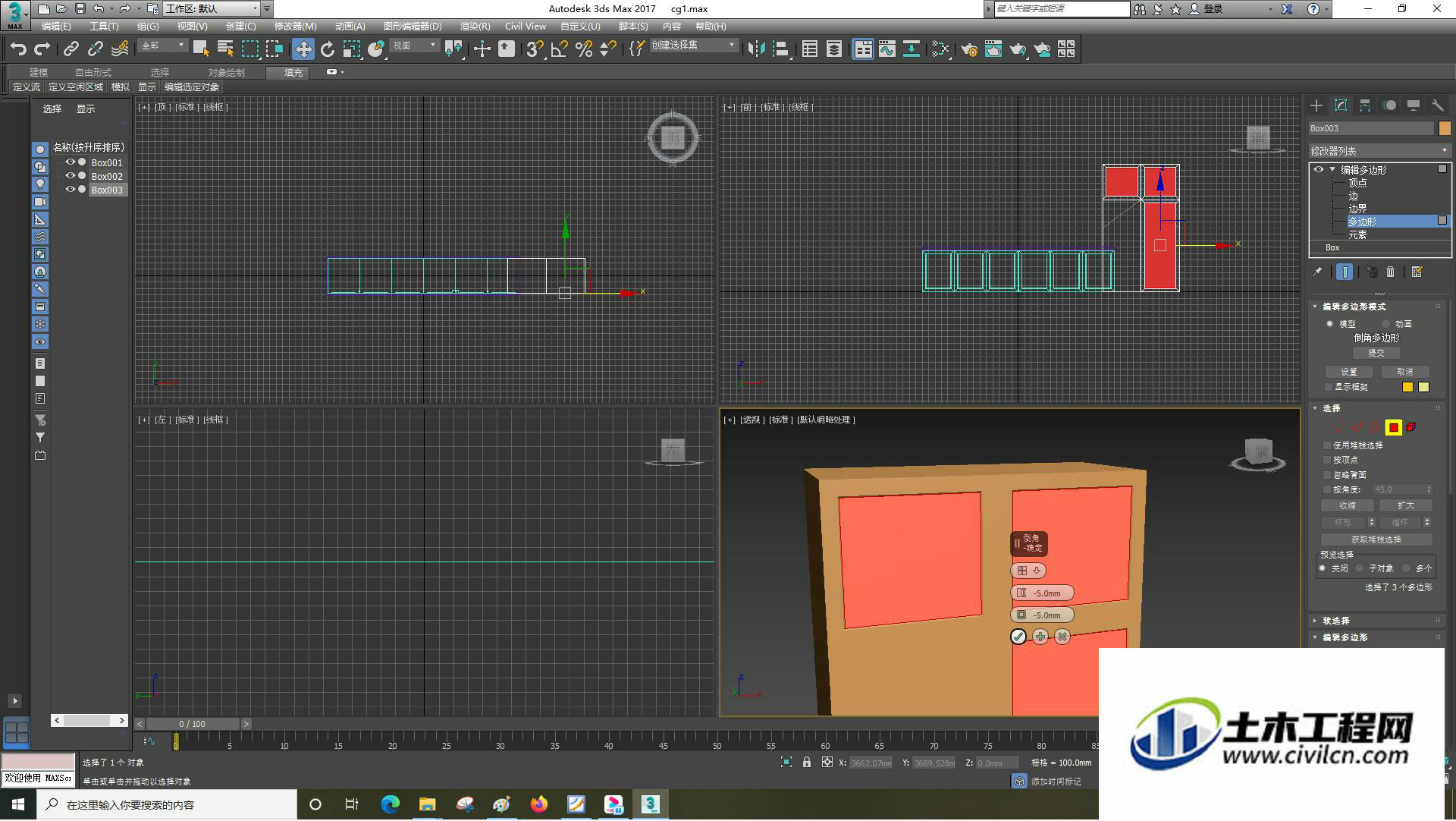Activate the Select and Rotate tool
This screenshot has height=821, width=1456.
point(328,49)
